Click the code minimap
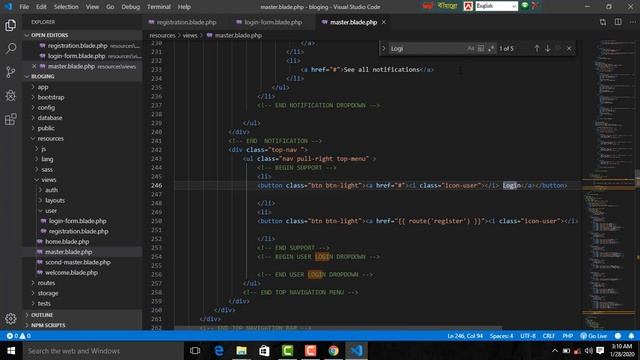Image resolution: width=640 pixels, height=360 pixels. pyautogui.click(x=608, y=184)
